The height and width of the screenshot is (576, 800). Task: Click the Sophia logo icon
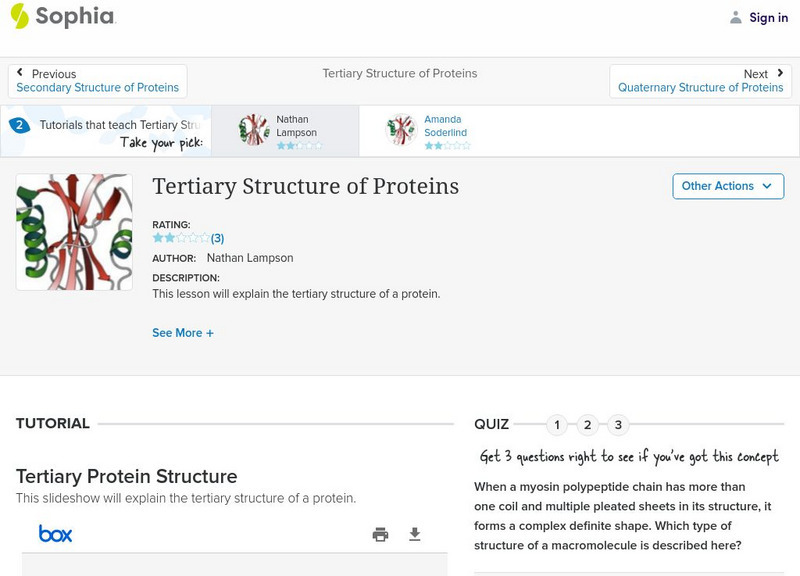point(19,16)
